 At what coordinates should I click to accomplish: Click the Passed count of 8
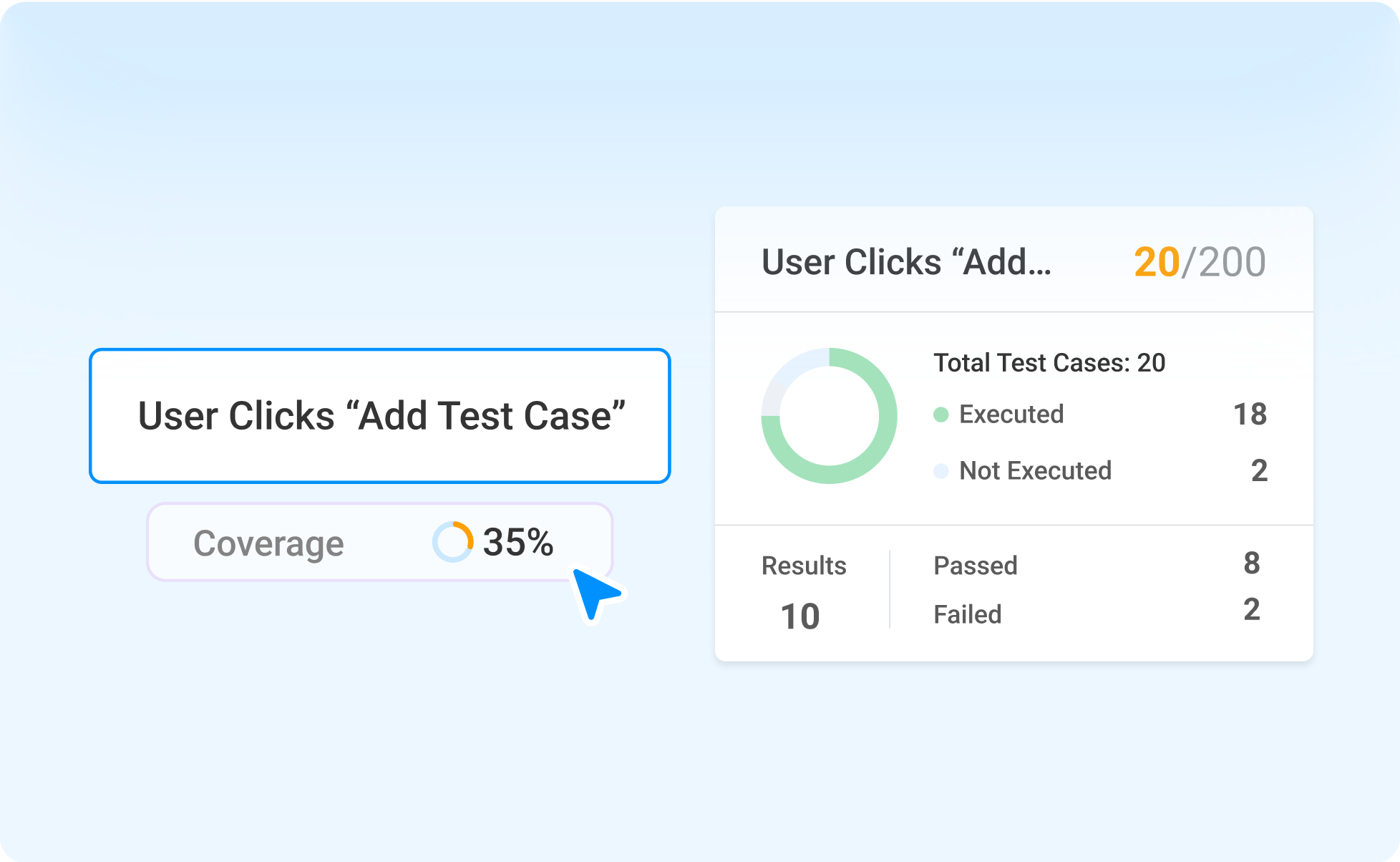[x=1251, y=563]
